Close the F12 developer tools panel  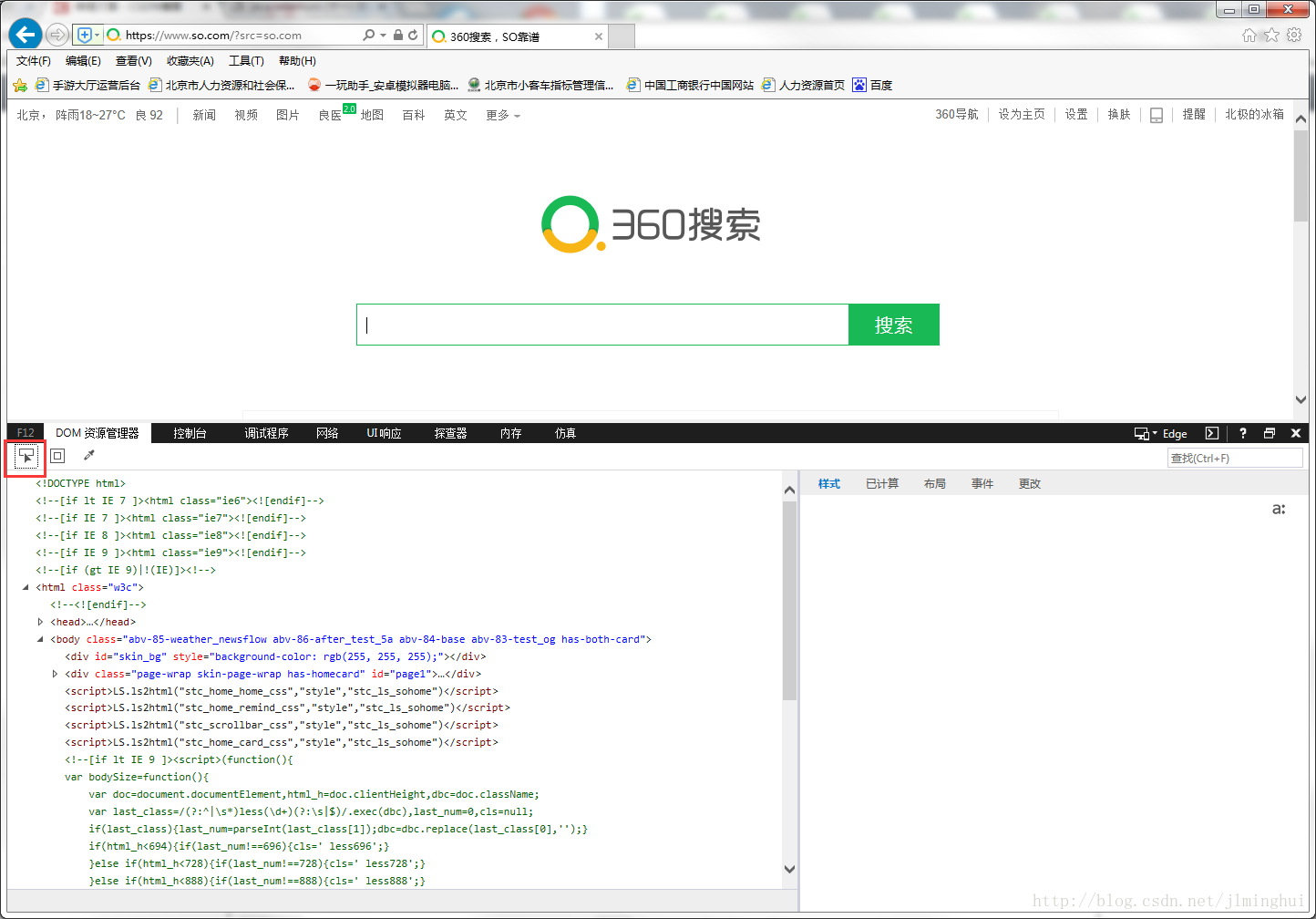[1295, 434]
